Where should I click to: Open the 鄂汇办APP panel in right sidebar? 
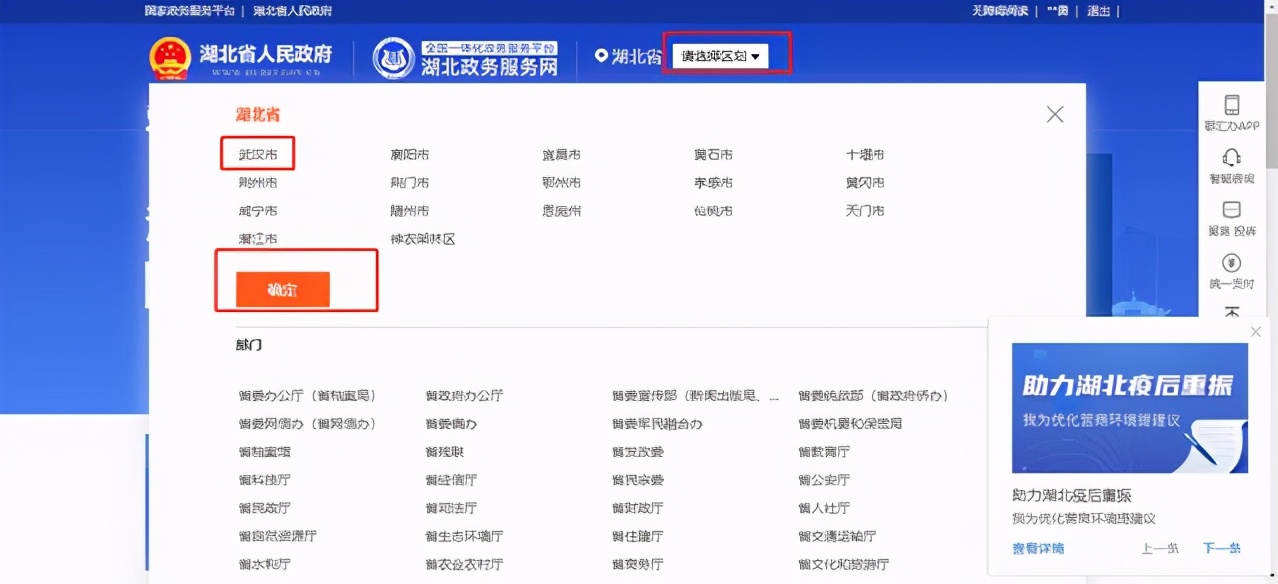pyautogui.click(x=1231, y=113)
